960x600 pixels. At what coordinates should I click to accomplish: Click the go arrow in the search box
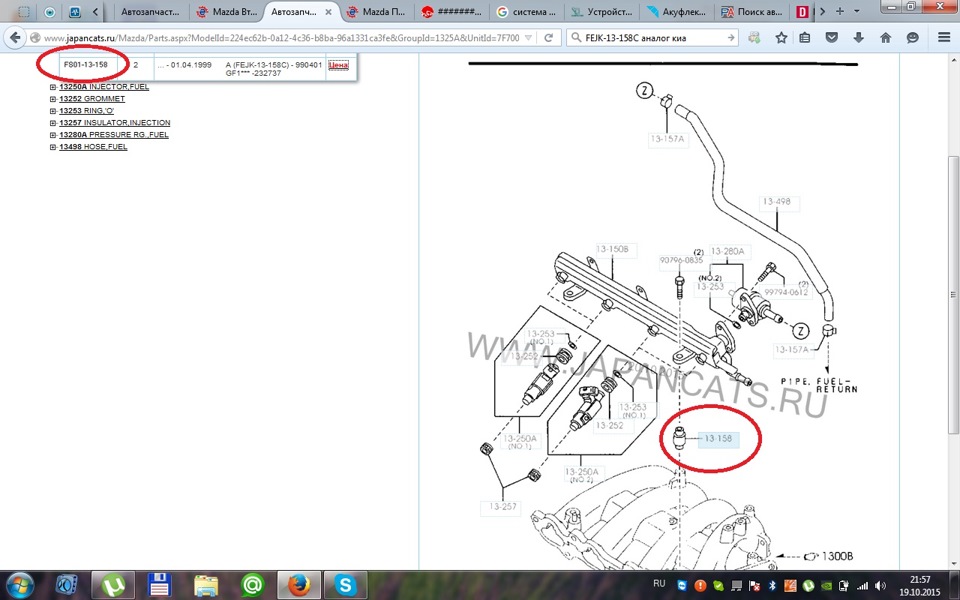pyautogui.click(x=730, y=37)
